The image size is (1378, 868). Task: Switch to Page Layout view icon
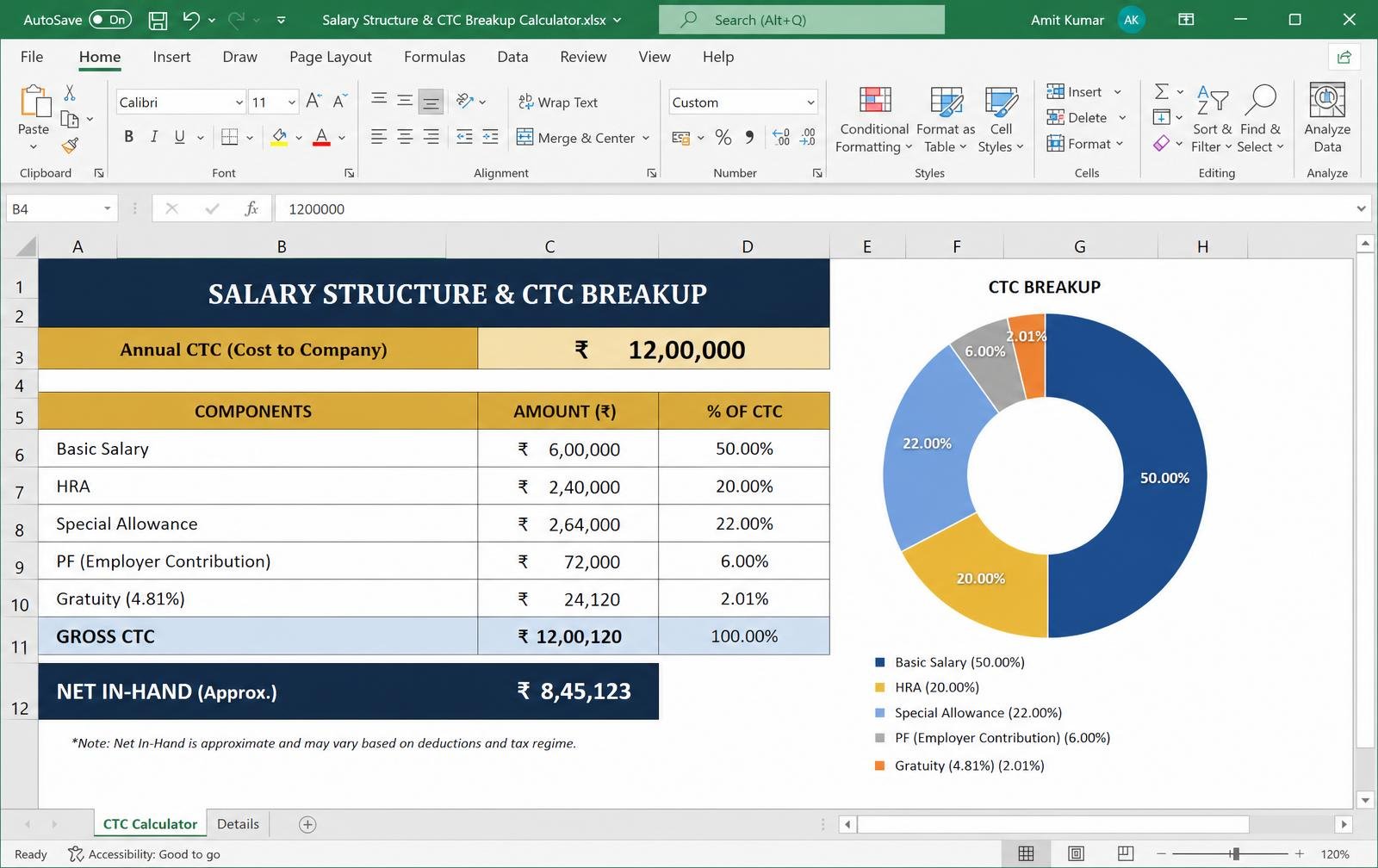[x=1076, y=853]
